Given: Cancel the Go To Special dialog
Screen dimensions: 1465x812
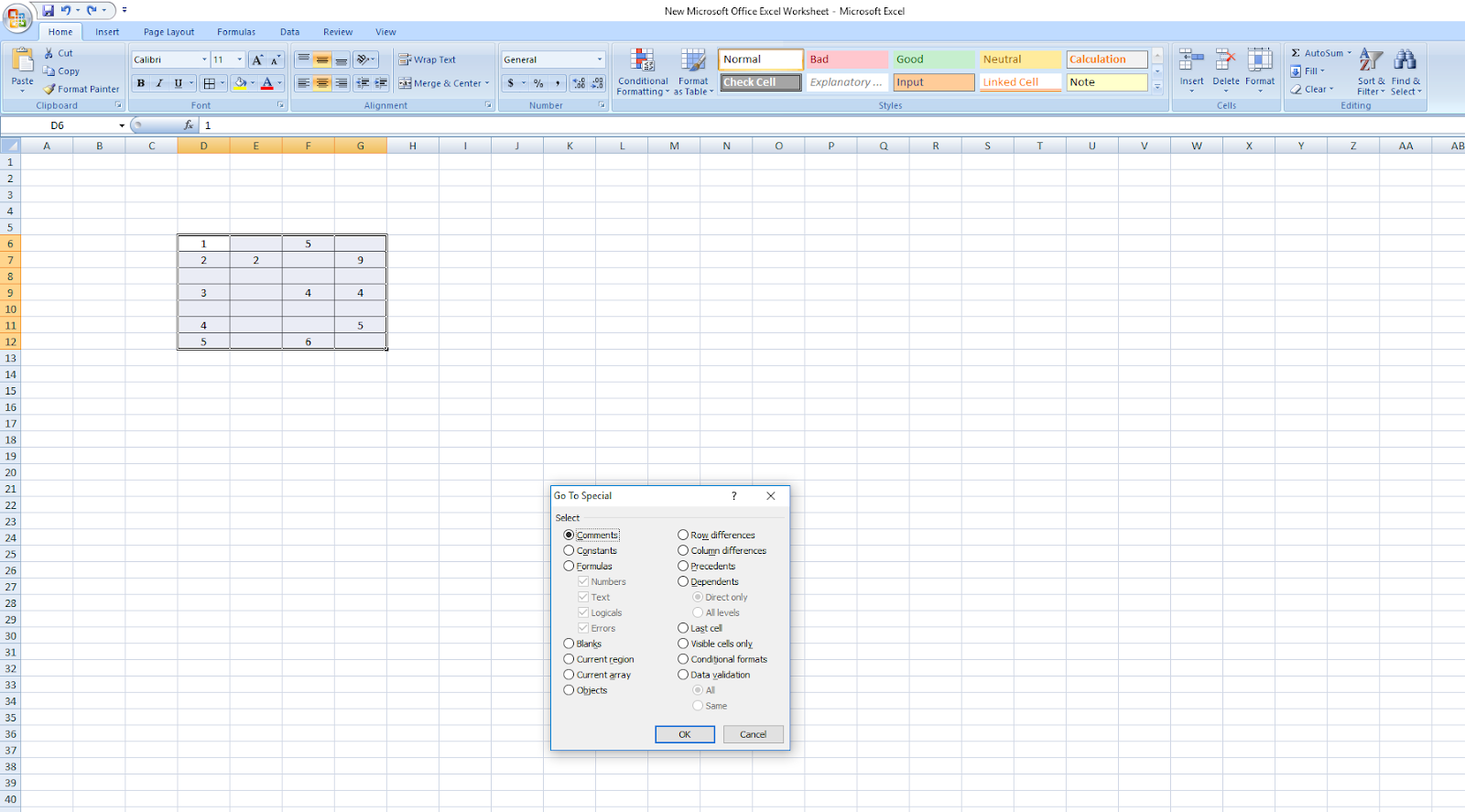Looking at the screenshot, I should 754,734.
